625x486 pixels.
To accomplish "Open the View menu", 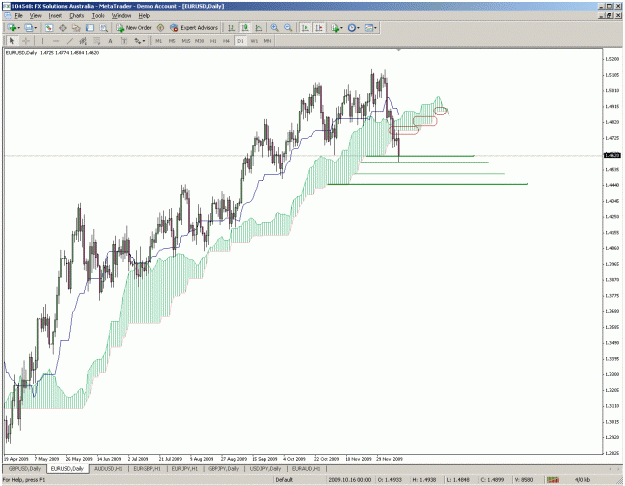I will point(35,16).
